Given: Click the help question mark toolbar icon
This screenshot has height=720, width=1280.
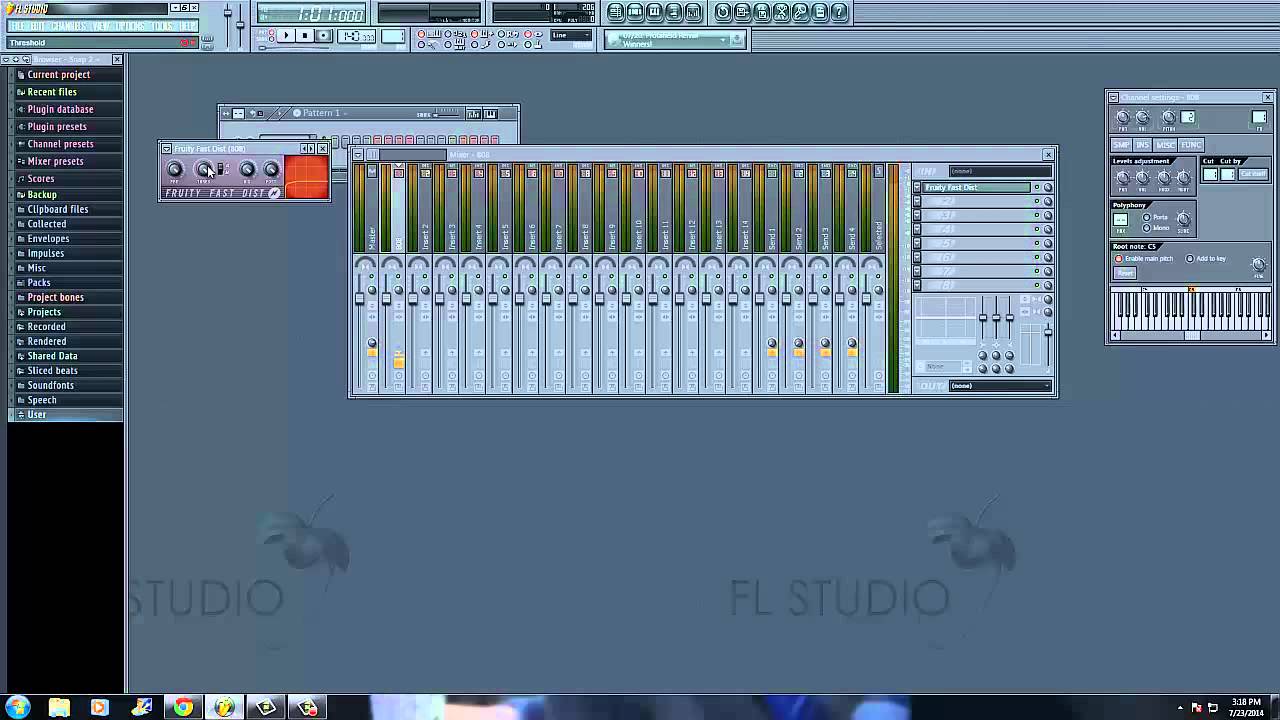Looking at the screenshot, I should coord(840,12).
